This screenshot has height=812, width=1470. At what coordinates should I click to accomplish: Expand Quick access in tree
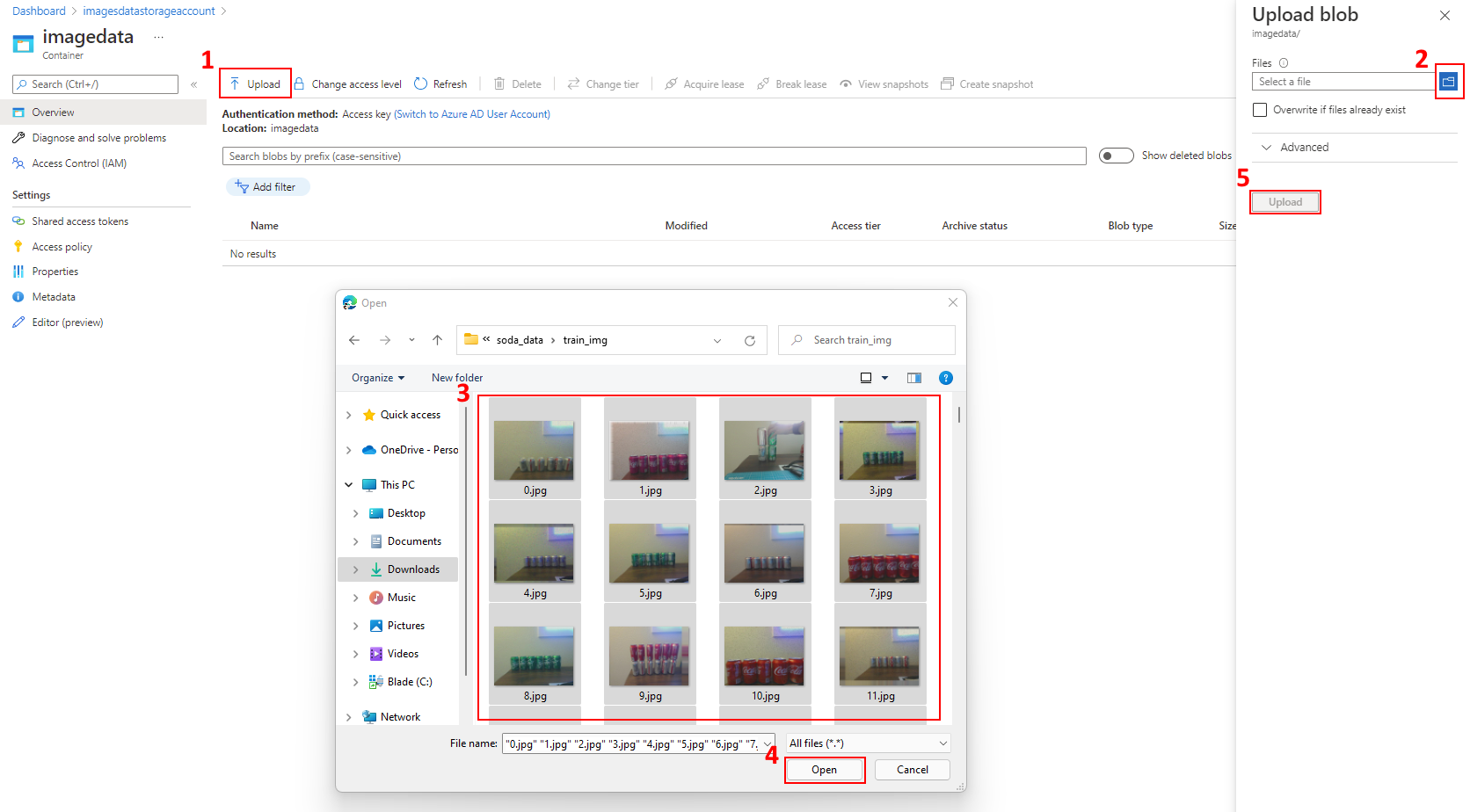click(x=349, y=415)
